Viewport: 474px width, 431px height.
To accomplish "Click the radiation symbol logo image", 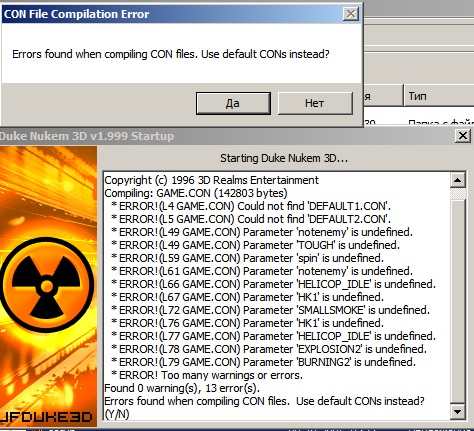I will click(47, 285).
